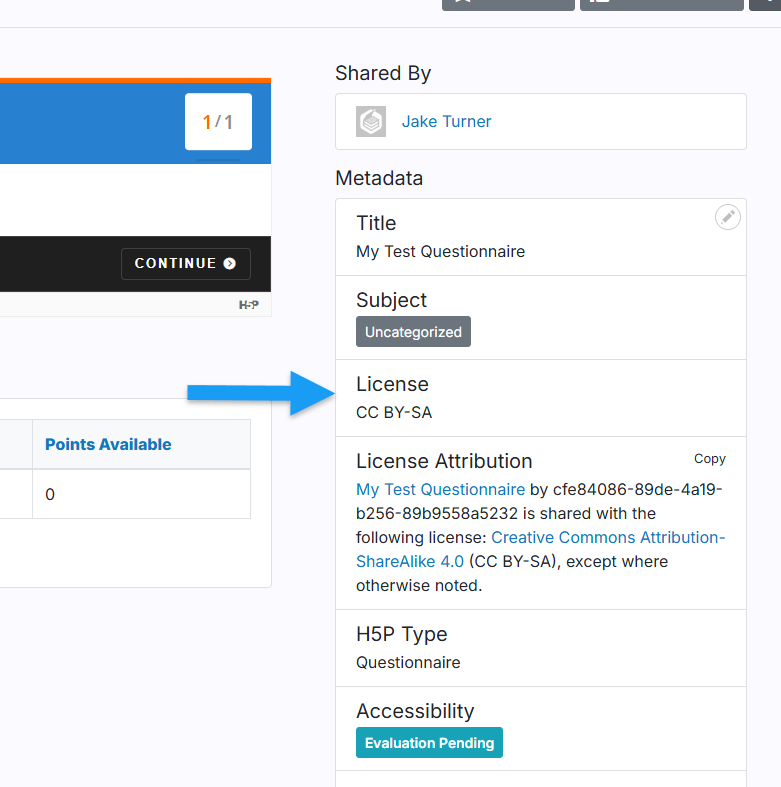Open My Test Questionnaire attribution link
Viewport: 781px width, 787px height.
(440, 489)
